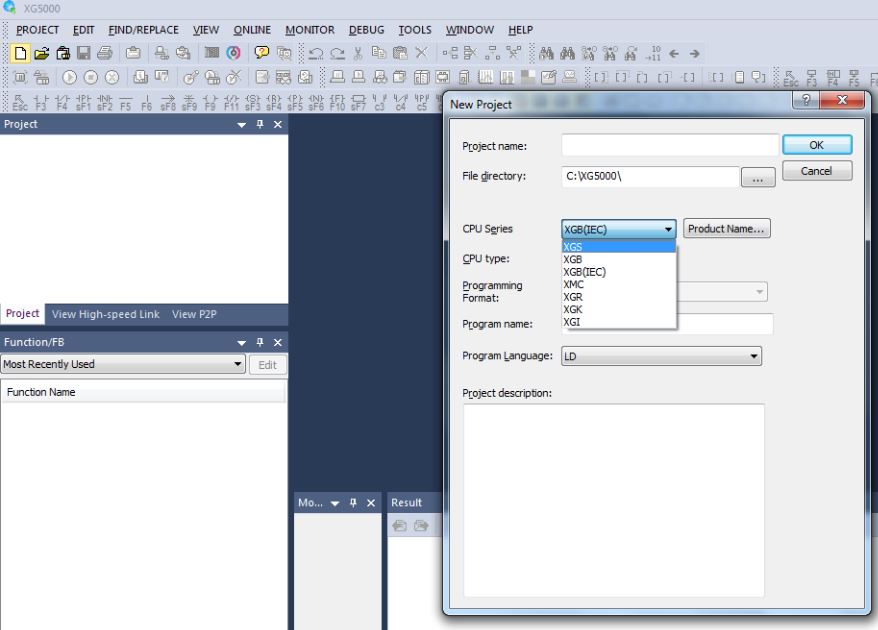Pin the Project panel with pushpin
Screen dimensions: 878x630
coord(260,124)
